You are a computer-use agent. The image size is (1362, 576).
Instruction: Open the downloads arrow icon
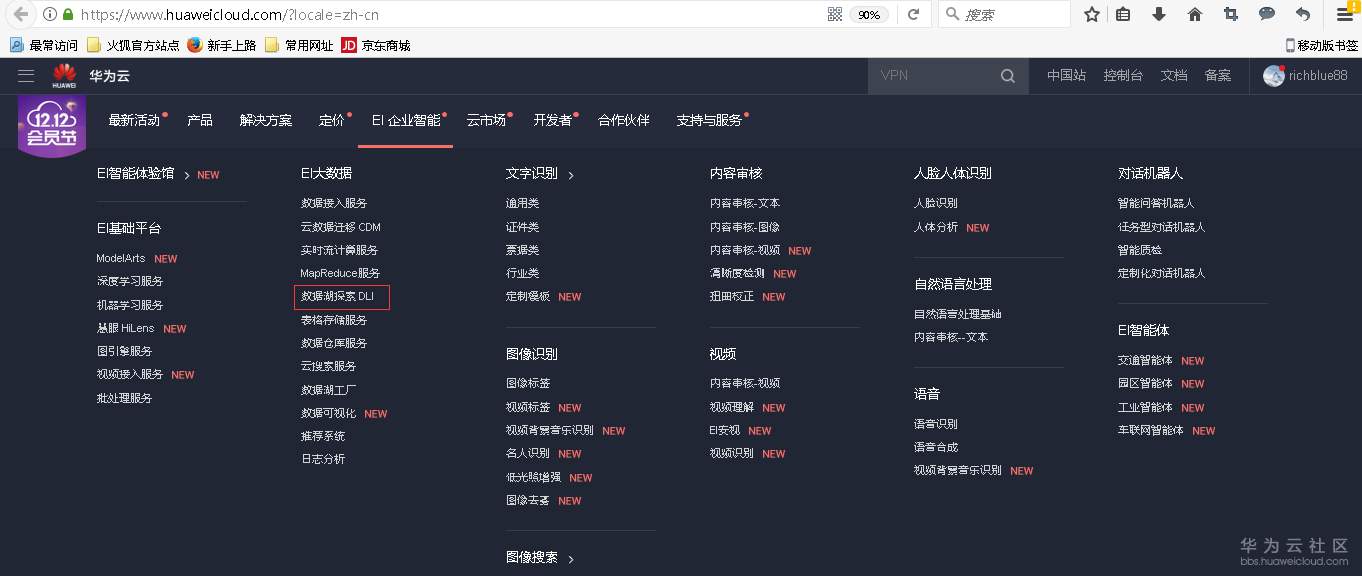[x=1159, y=14]
